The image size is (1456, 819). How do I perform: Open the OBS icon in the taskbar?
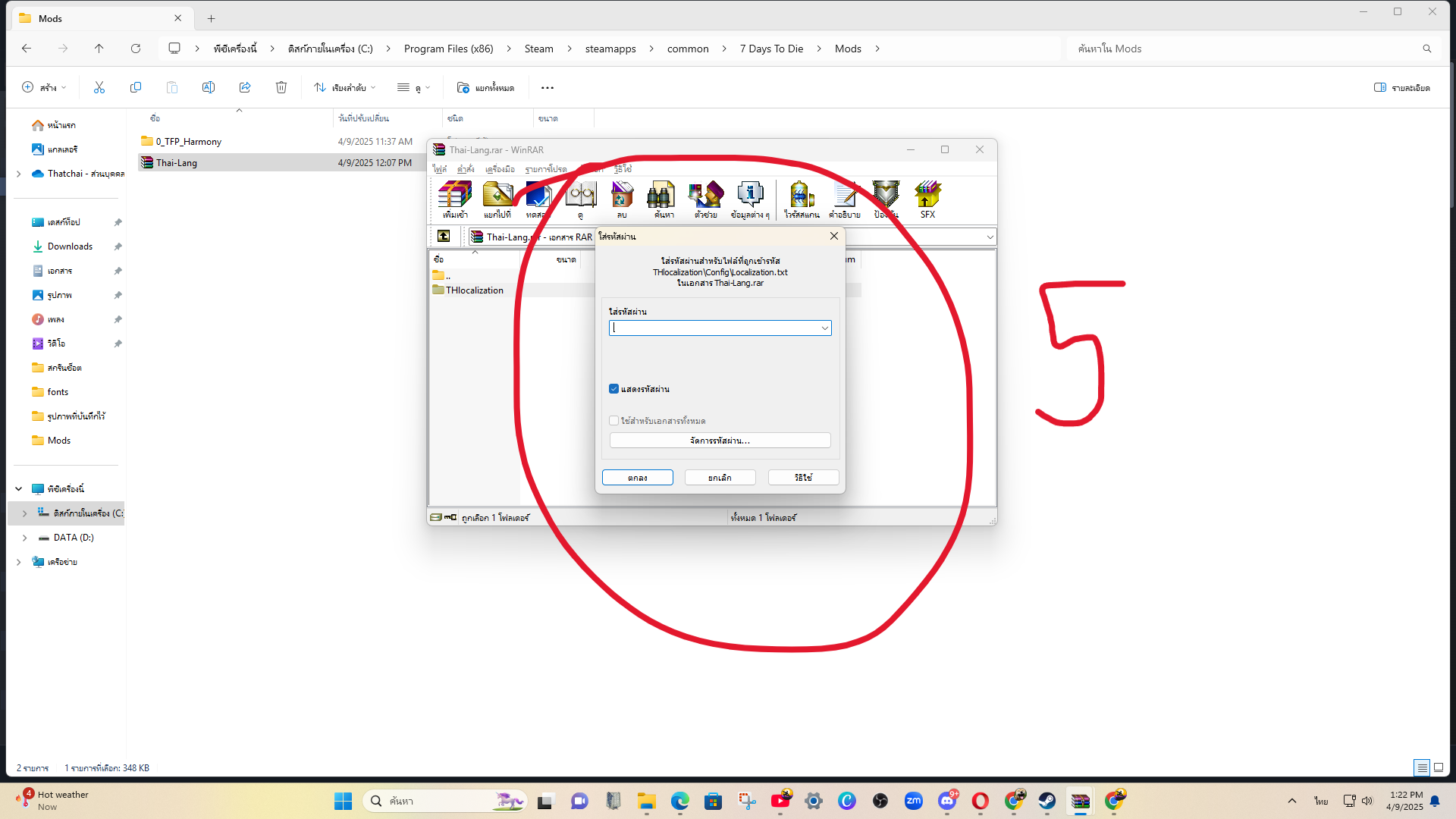pos(880,801)
